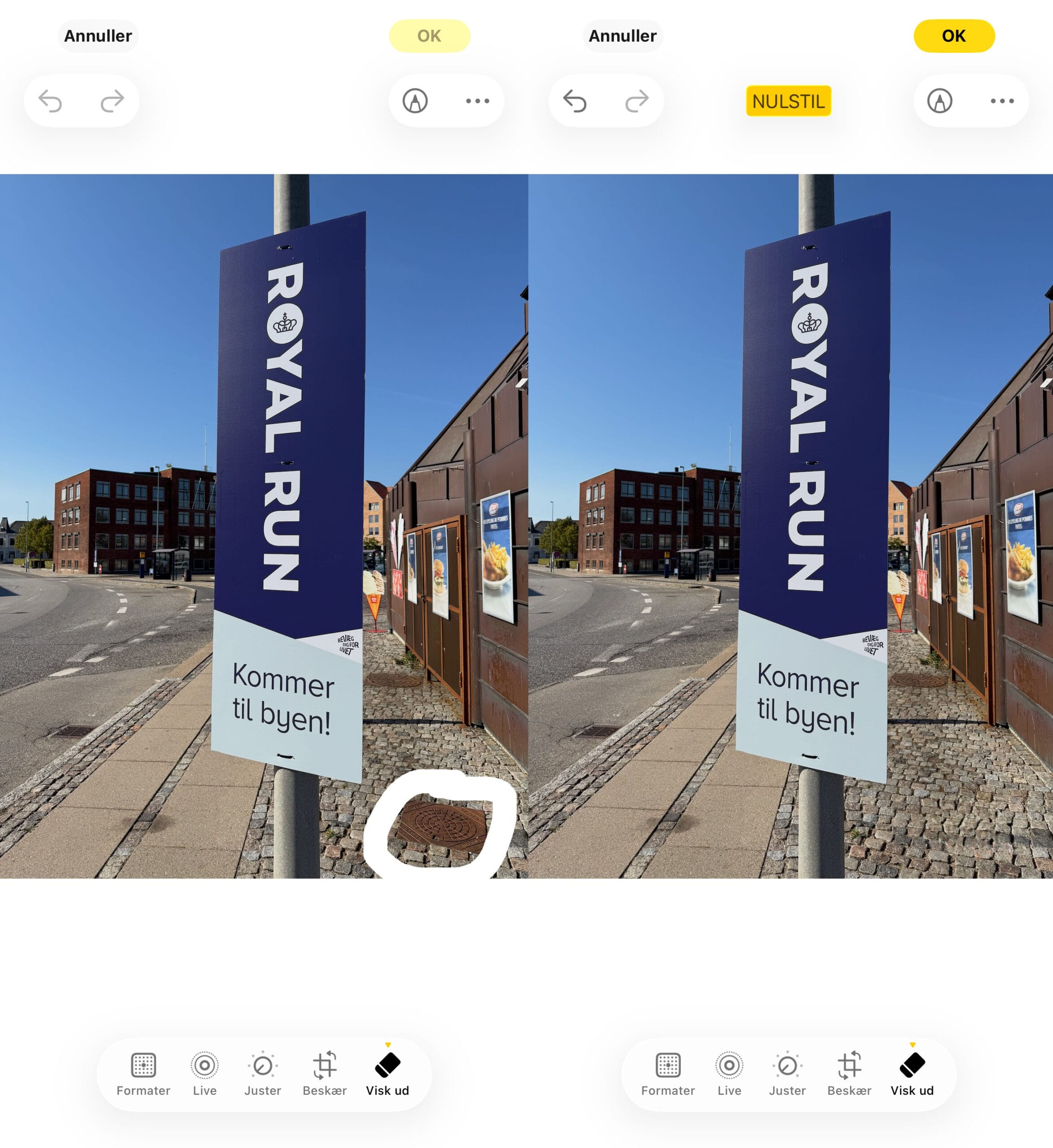This screenshot has width=1053, height=1148.
Task: Tap the circled manhole cover in left photo
Action: coord(443,826)
